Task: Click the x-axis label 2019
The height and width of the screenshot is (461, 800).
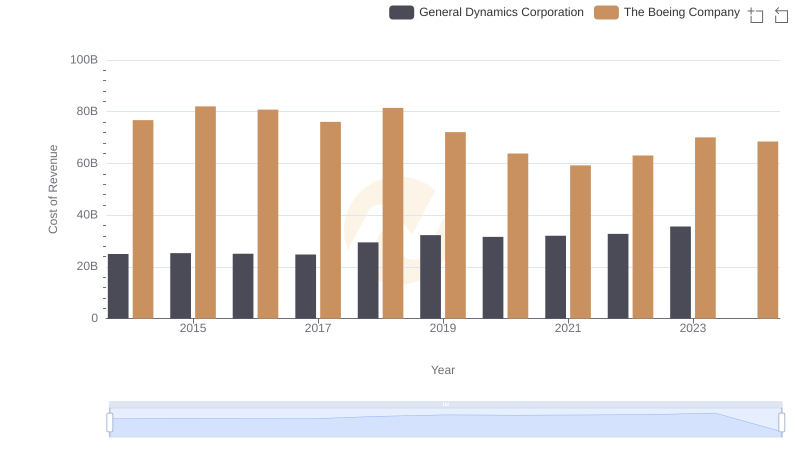Action: pos(443,328)
